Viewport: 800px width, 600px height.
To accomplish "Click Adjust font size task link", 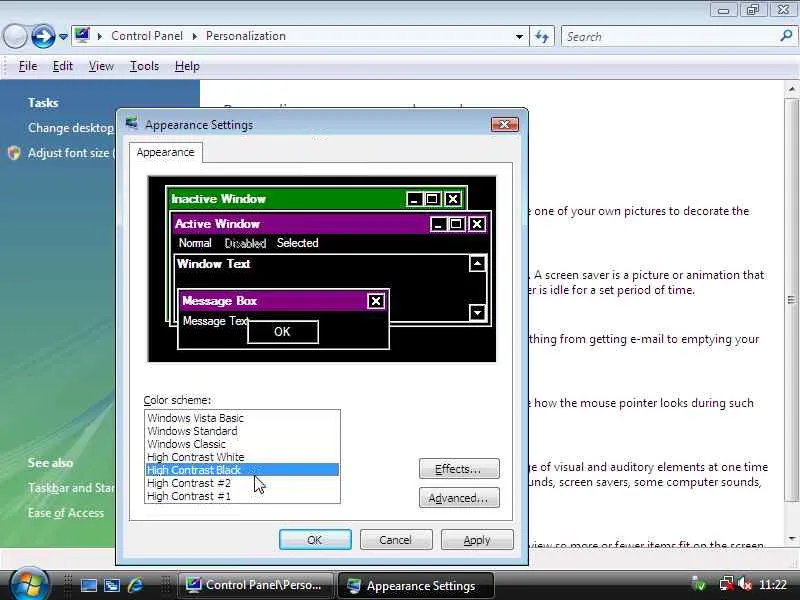I will (71, 153).
